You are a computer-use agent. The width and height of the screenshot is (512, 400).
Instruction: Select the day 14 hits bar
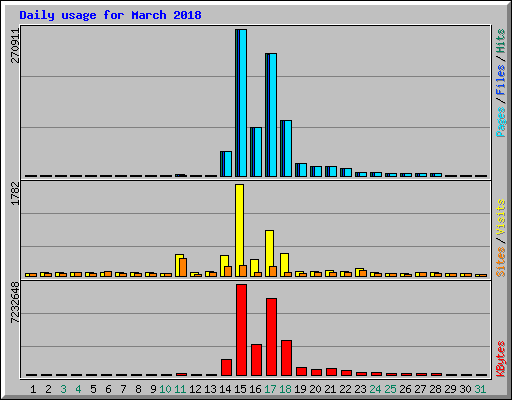[x=226, y=164]
